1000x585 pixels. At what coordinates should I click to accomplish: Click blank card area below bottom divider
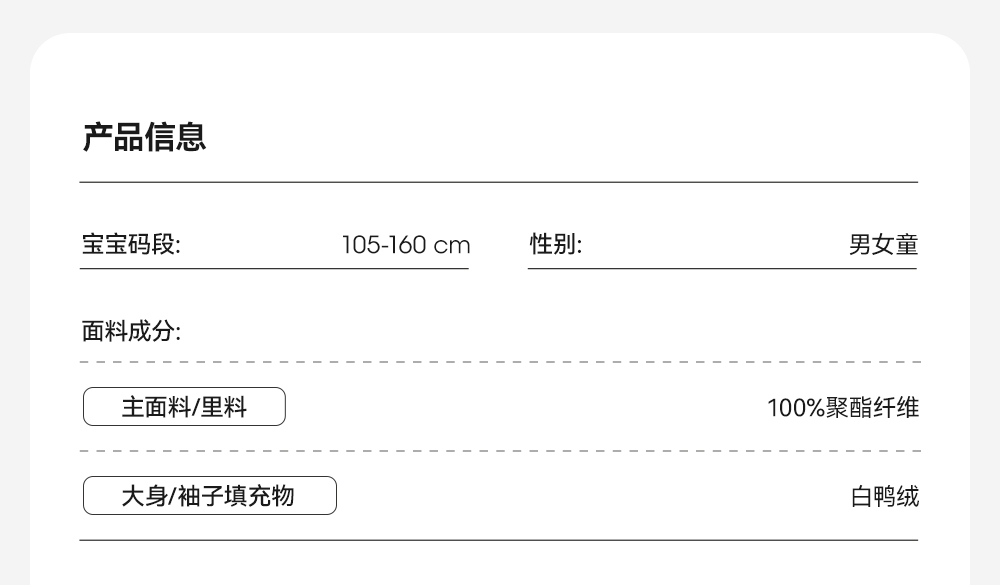[x=498, y=565]
